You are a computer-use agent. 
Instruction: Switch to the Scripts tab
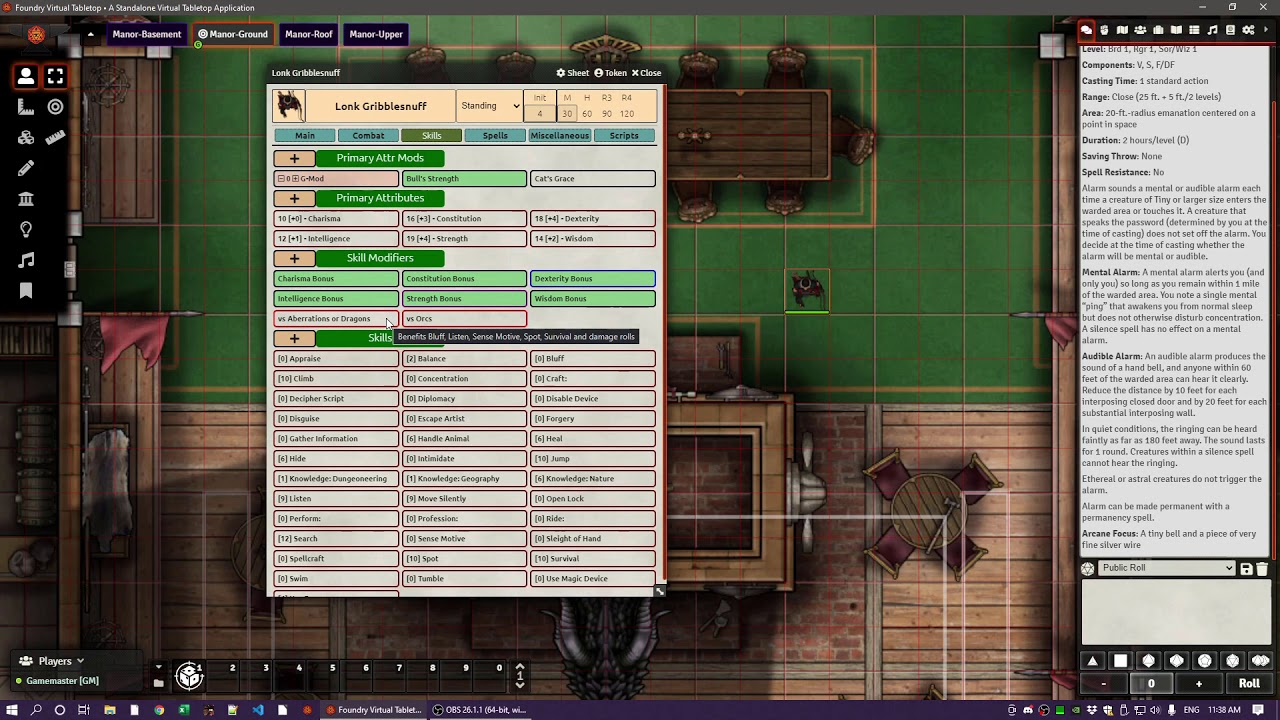pos(624,136)
